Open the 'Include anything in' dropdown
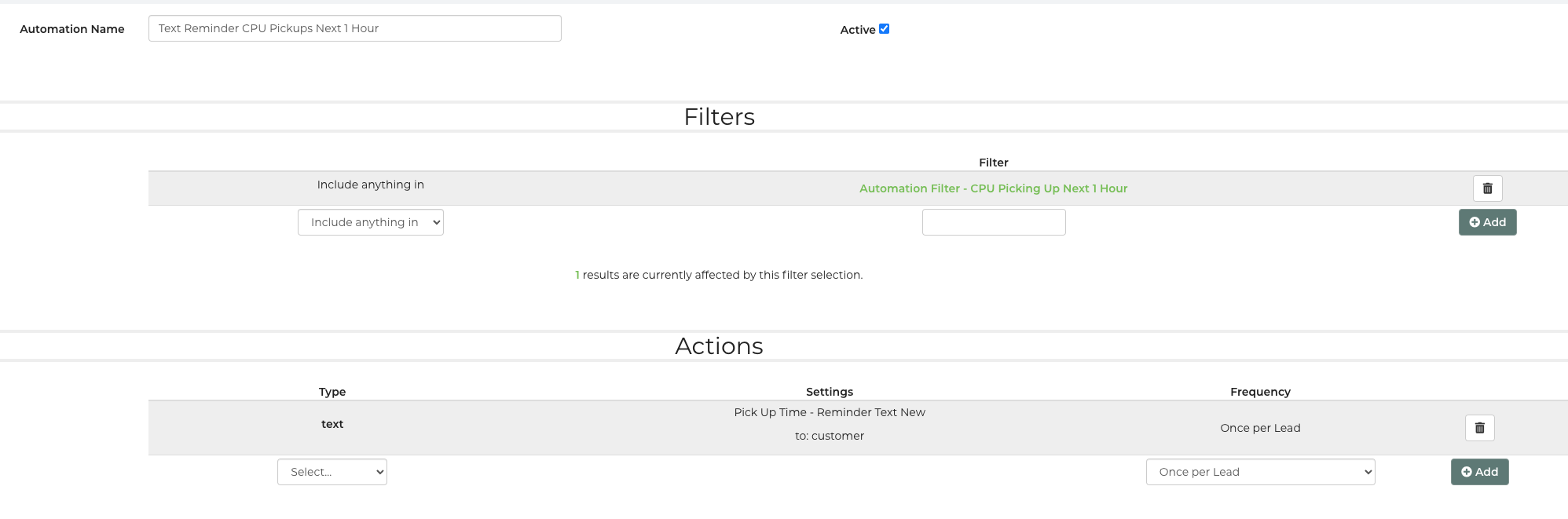This screenshot has width=1568, height=519. [370, 222]
